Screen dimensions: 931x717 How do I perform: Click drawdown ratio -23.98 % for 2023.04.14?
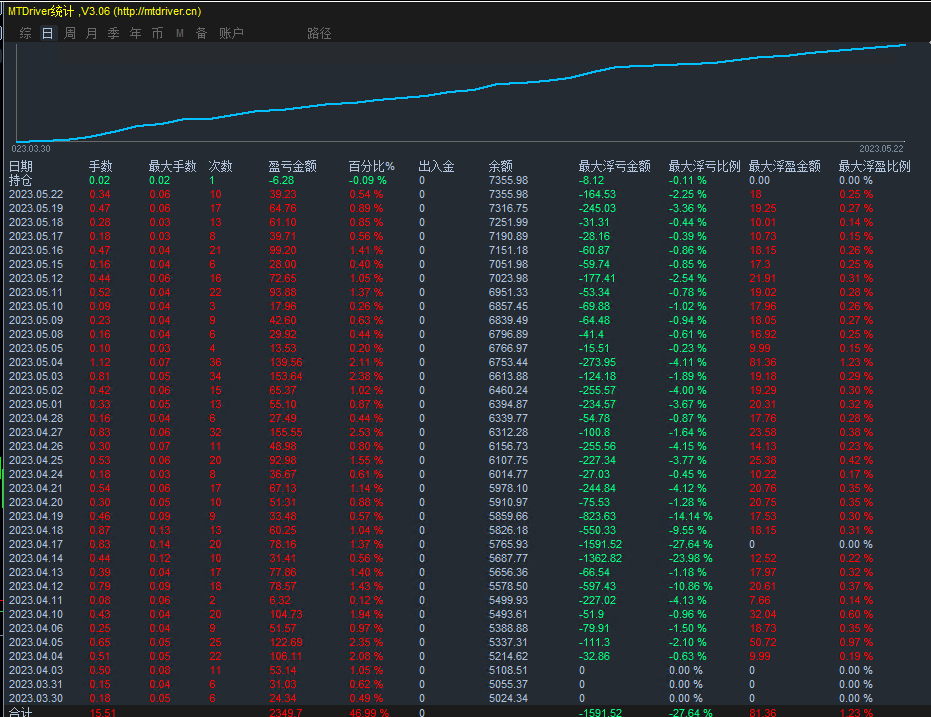pos(691,559)
